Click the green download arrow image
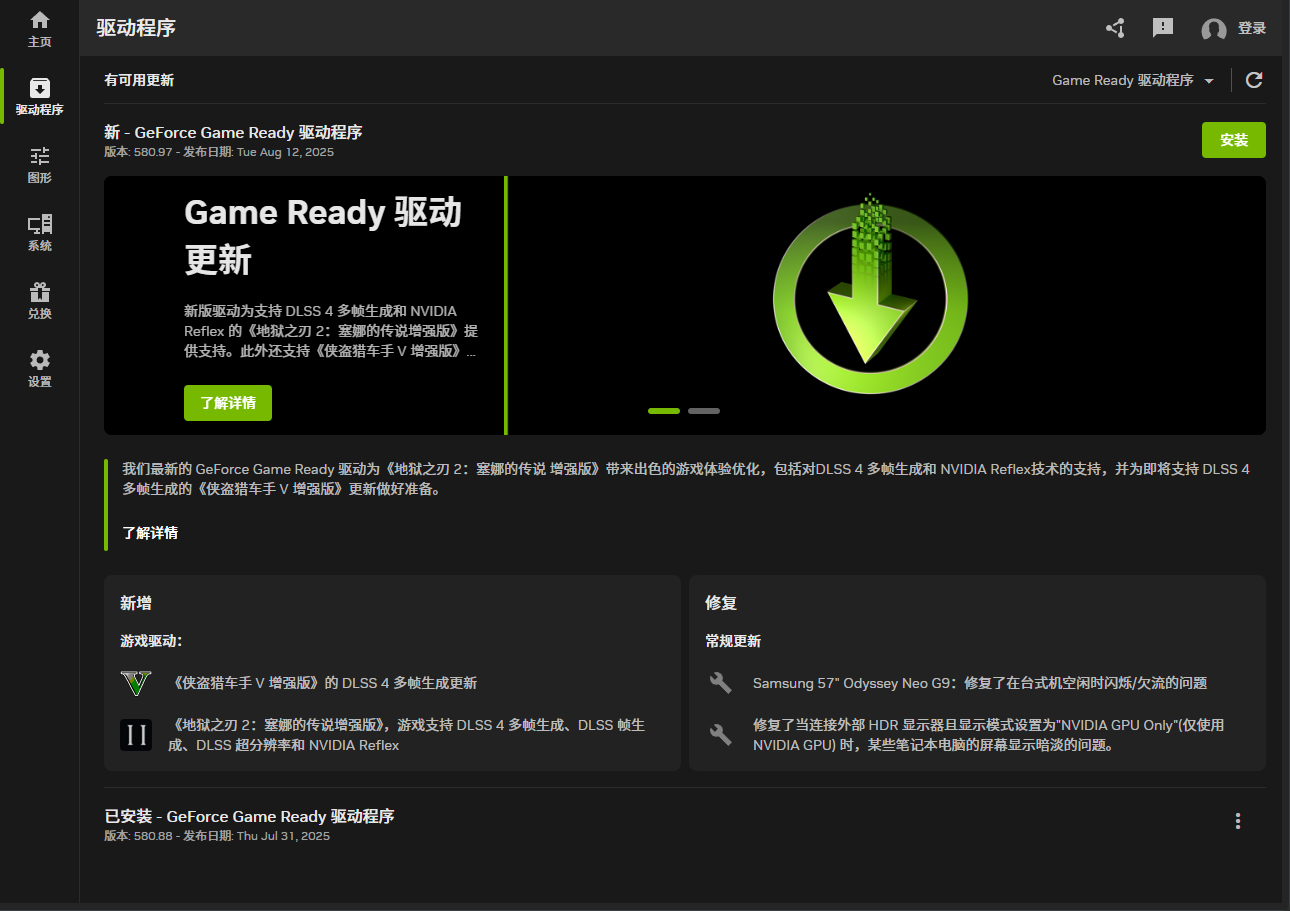Viewport: 1290px width, 911px height. [x=870, y=292]
